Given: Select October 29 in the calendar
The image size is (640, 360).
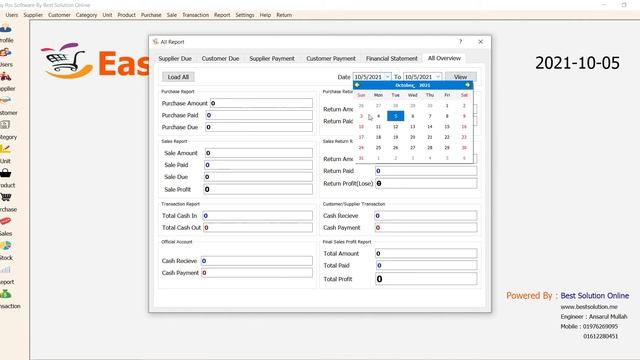Looking at the screenshot, I should click(x=447, y=148).
